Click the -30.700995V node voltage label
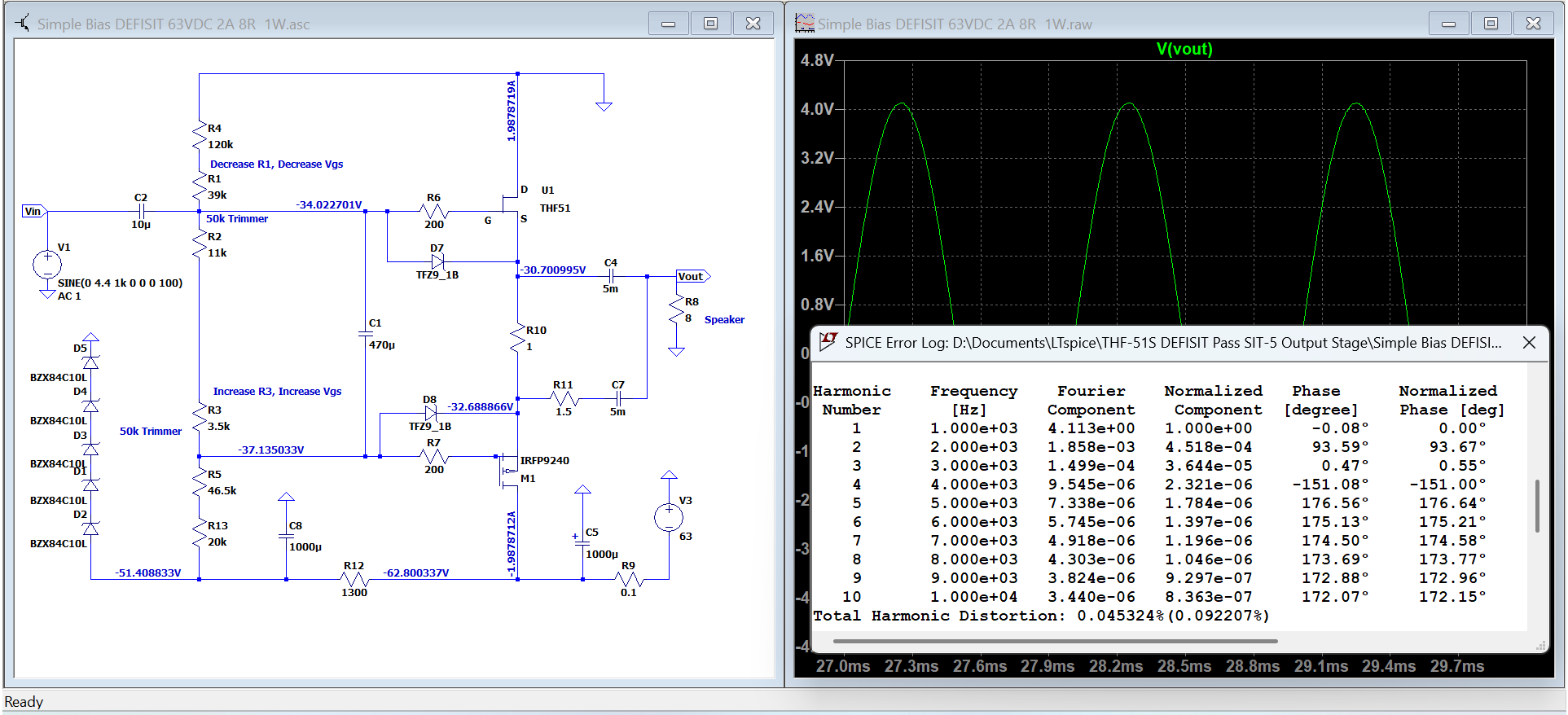1568x715 pixels. pyautogui.click(x=553, y=270)
